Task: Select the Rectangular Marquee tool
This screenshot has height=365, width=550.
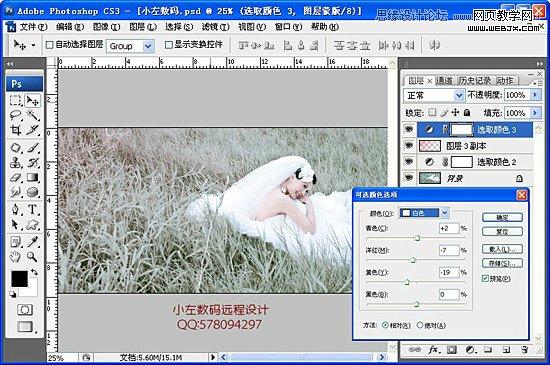Action: (15, 101)
